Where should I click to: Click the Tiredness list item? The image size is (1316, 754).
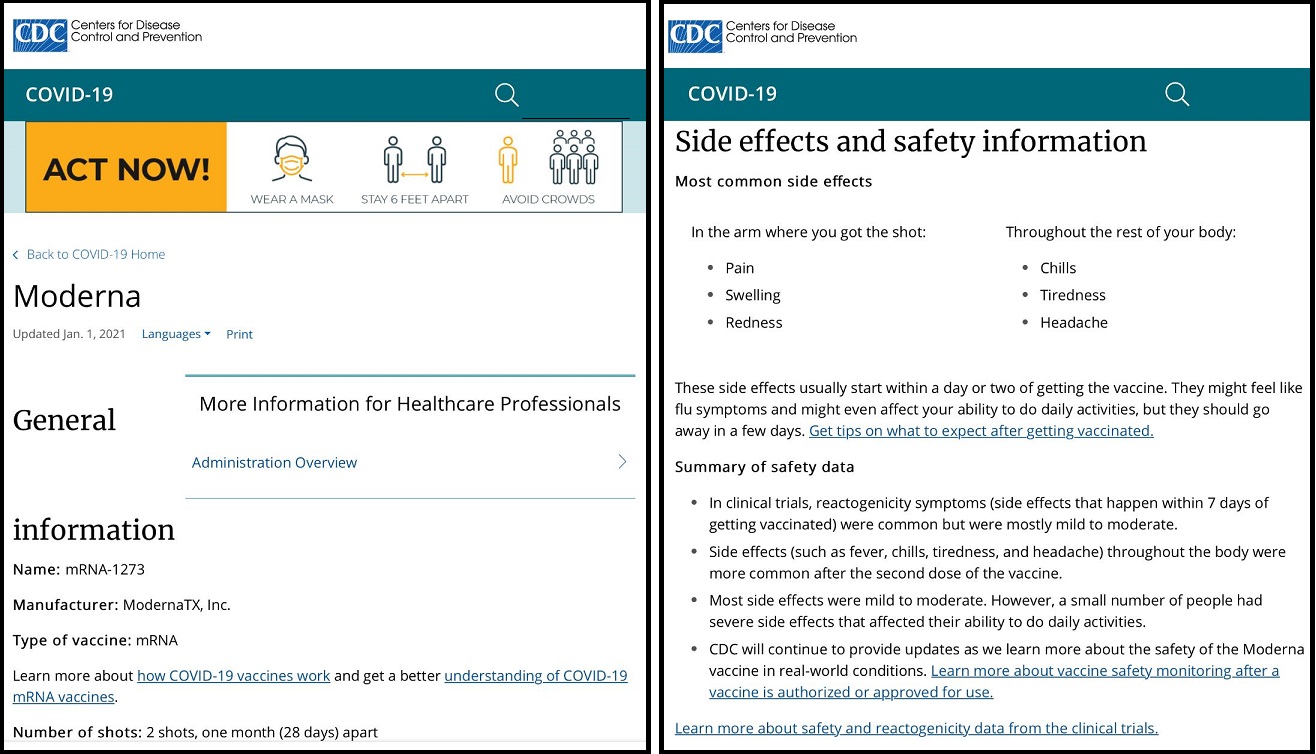pos(1073,295)
